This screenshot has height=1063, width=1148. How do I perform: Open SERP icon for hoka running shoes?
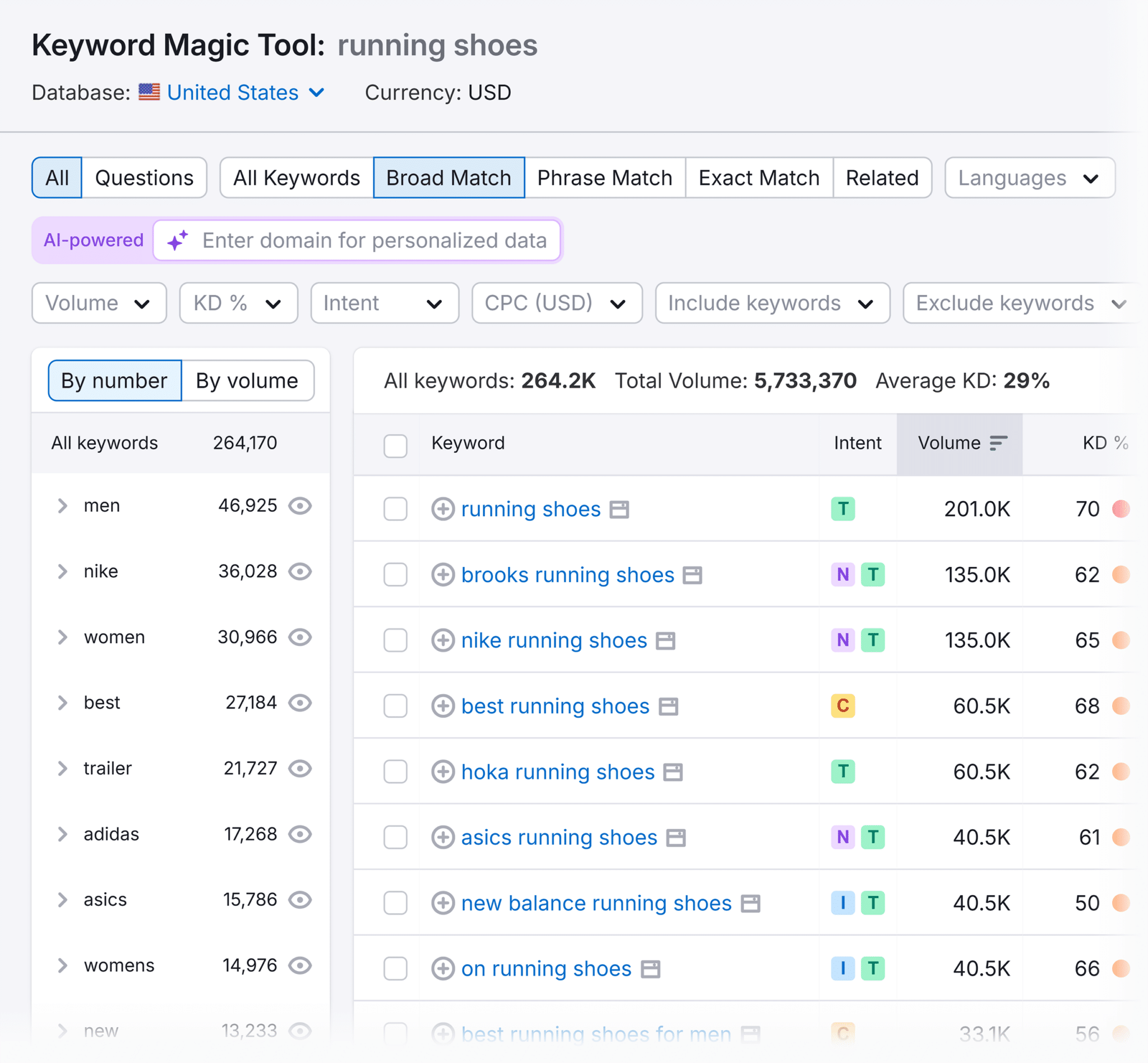tap(673, 772)
